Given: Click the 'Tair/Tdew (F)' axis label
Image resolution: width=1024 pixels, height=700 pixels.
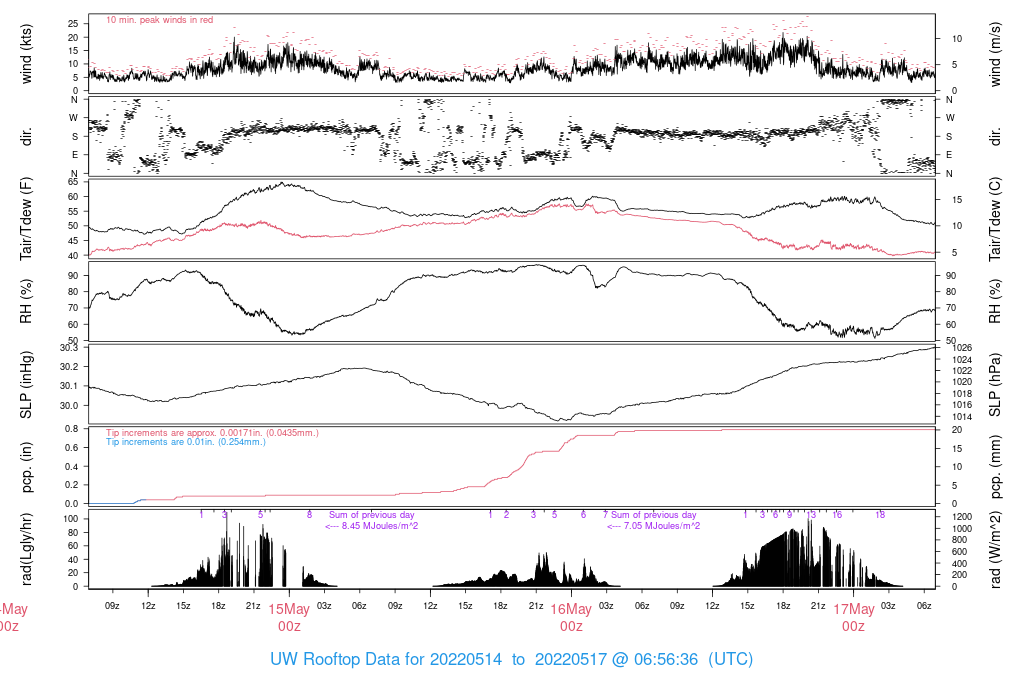Looking at the screenshot, I should point(26,219).
